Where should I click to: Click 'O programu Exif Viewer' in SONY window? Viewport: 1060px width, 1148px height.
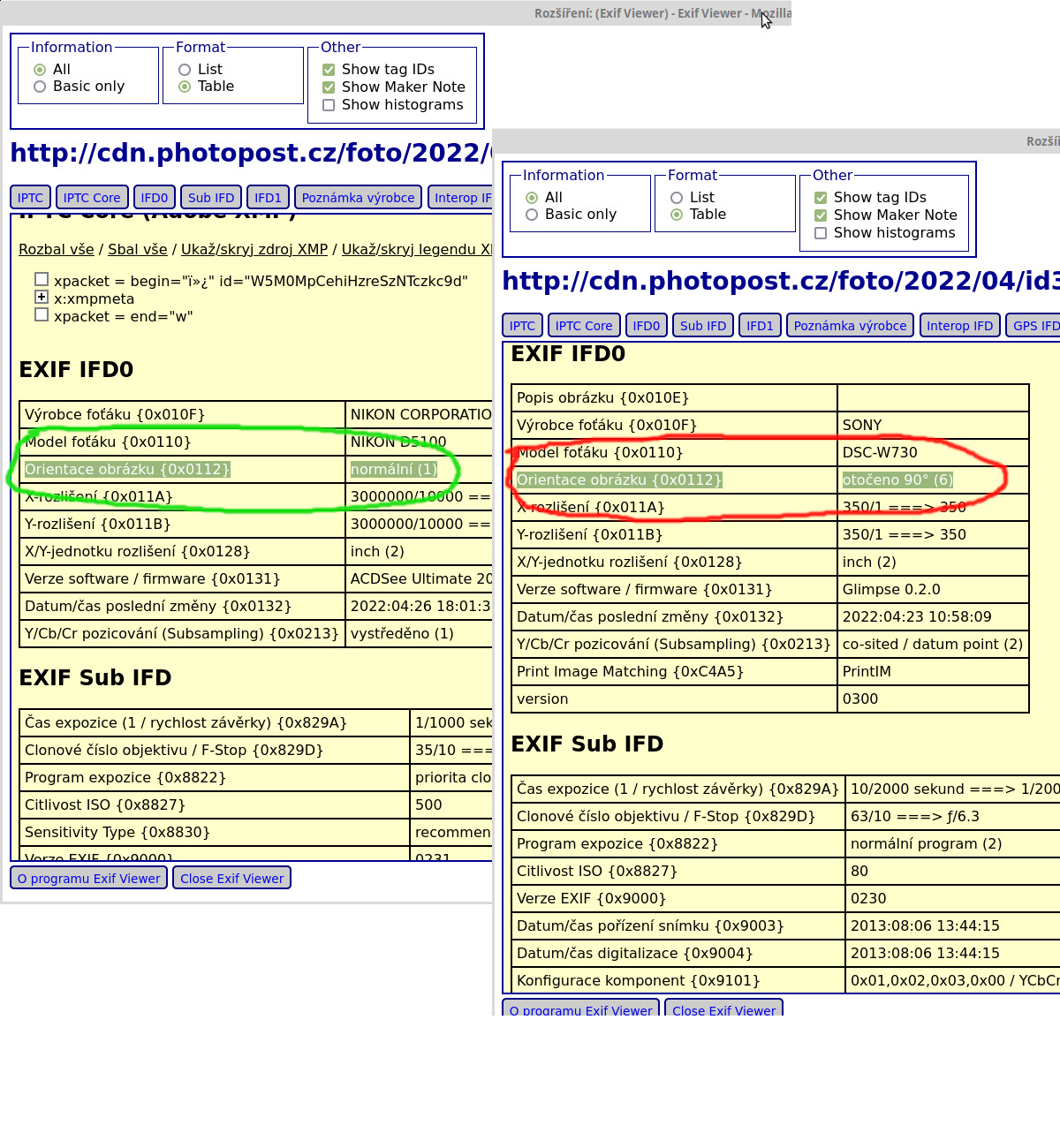580,1009
